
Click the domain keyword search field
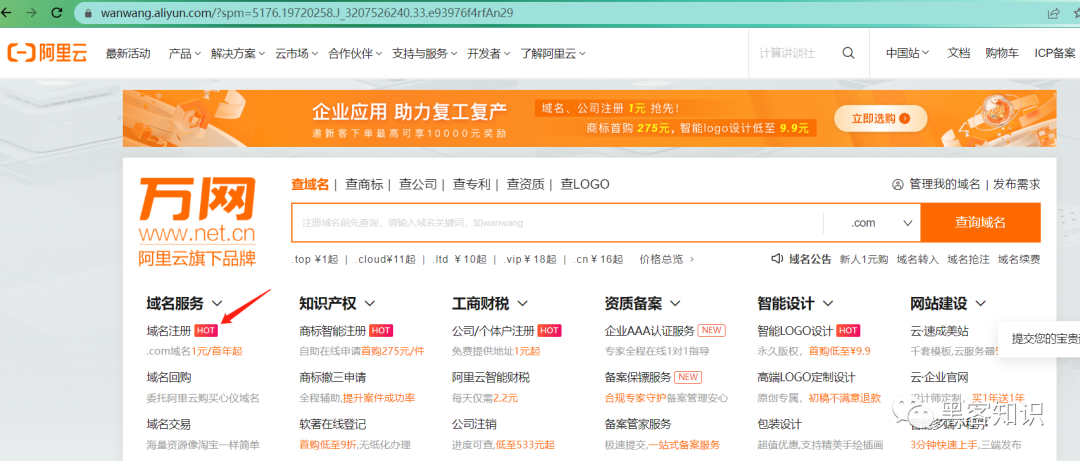point(558,223)
